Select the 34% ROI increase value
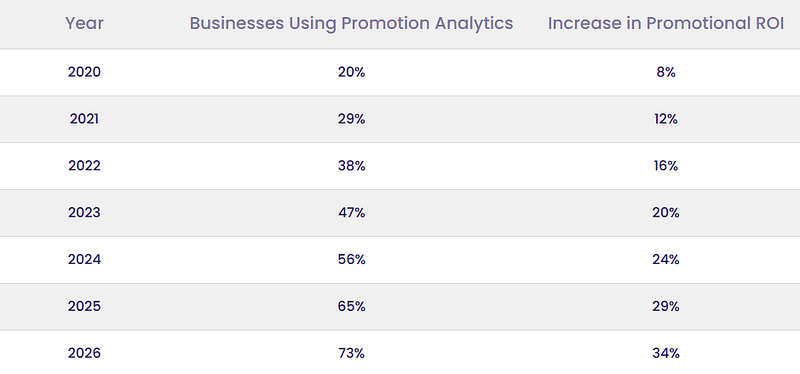 click(x=666, y=354)
